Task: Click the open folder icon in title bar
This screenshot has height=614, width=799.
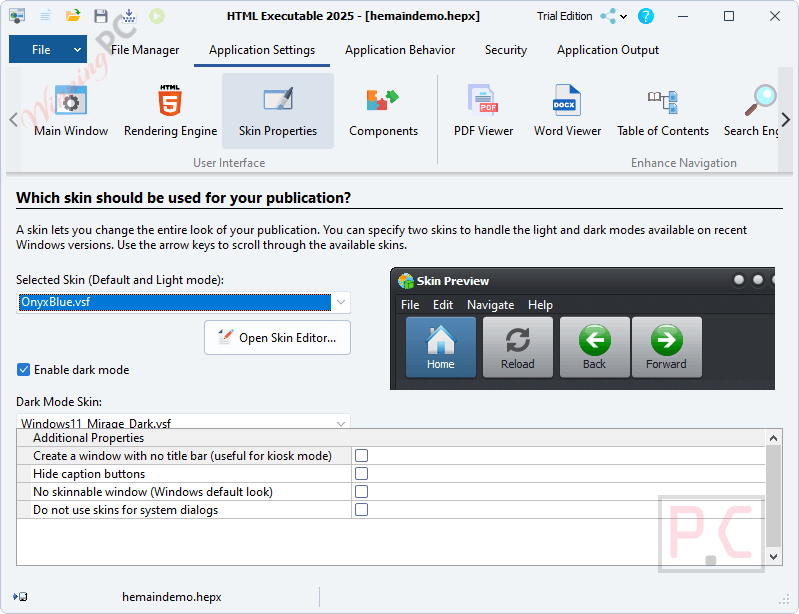Action: [73, 16]
